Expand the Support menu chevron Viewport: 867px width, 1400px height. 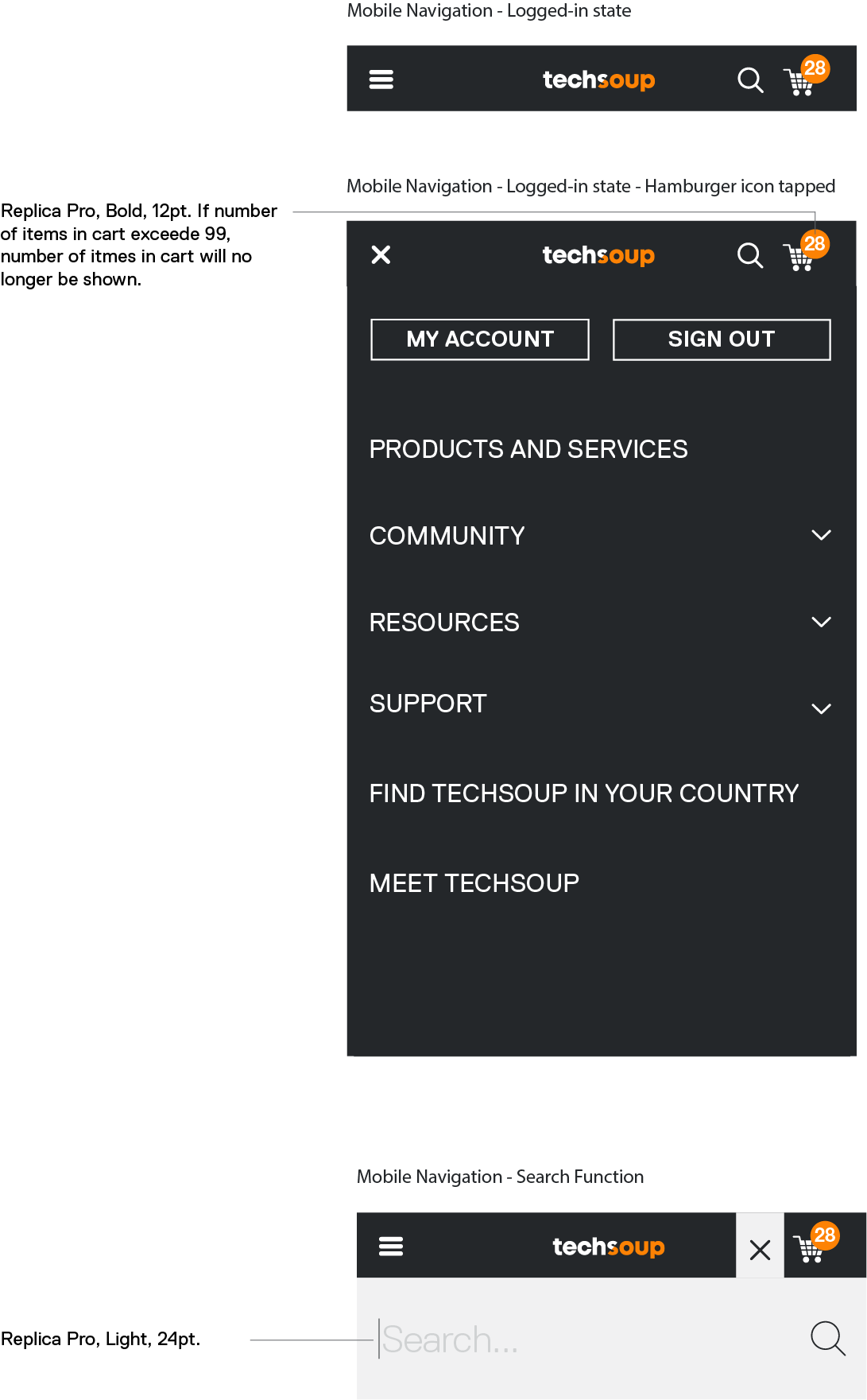click(821, 708)
